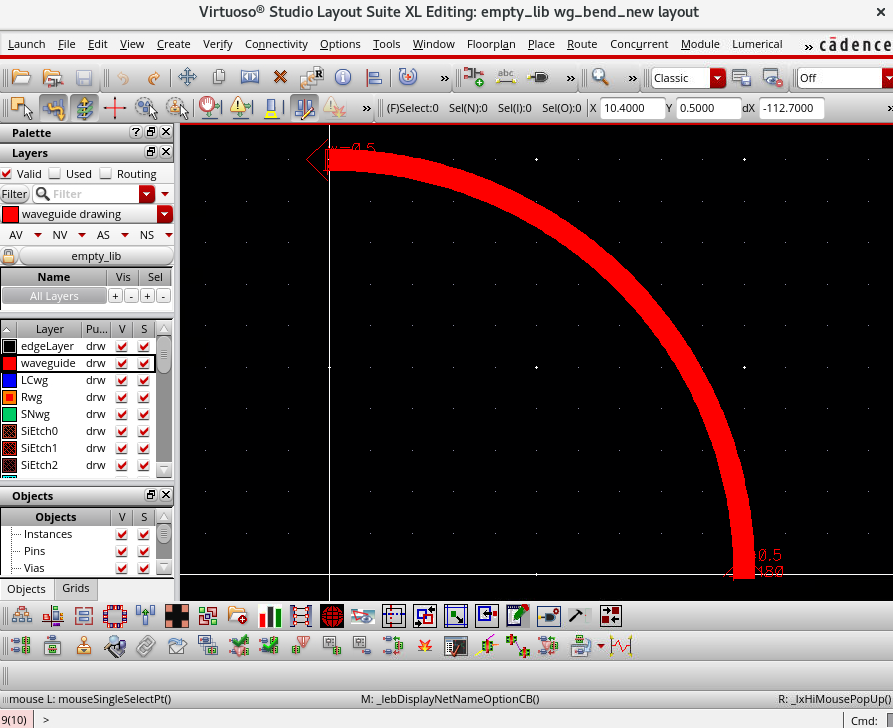Toggle Instances visibility checkbox

[121, 534]
